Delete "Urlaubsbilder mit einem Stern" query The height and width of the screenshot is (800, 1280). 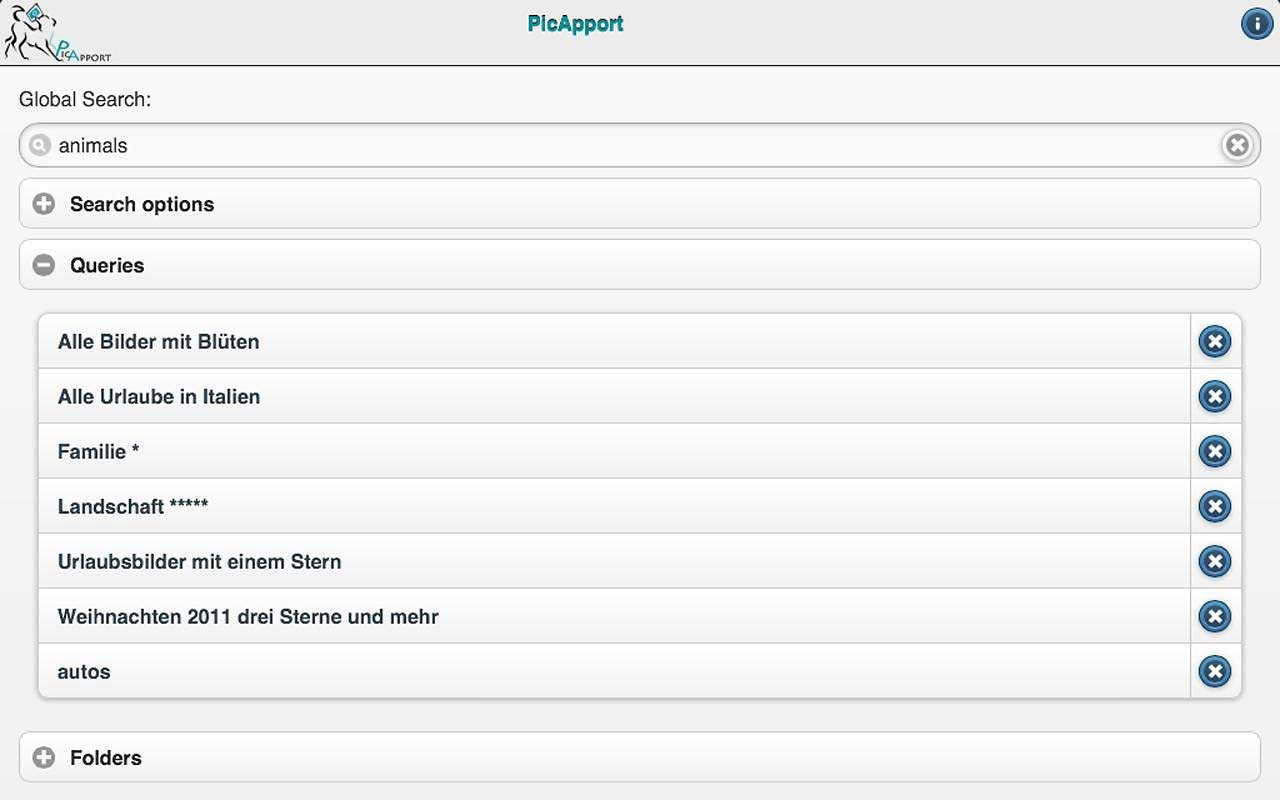[x=1214, y=562]
